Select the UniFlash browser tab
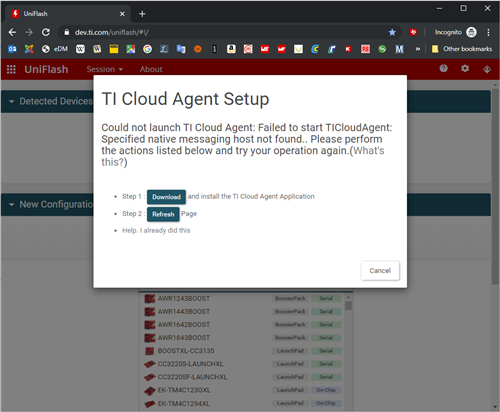This screenshot has width=500, height=412. point(68,14)
